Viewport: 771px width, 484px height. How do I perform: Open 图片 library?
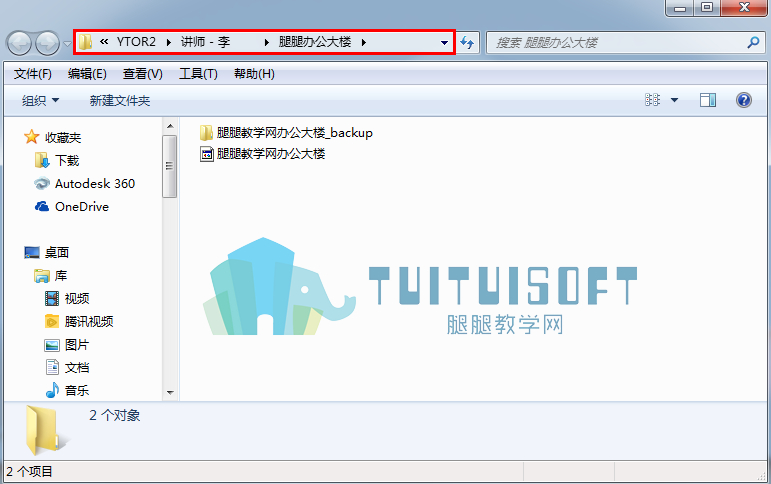click(77, 345)
